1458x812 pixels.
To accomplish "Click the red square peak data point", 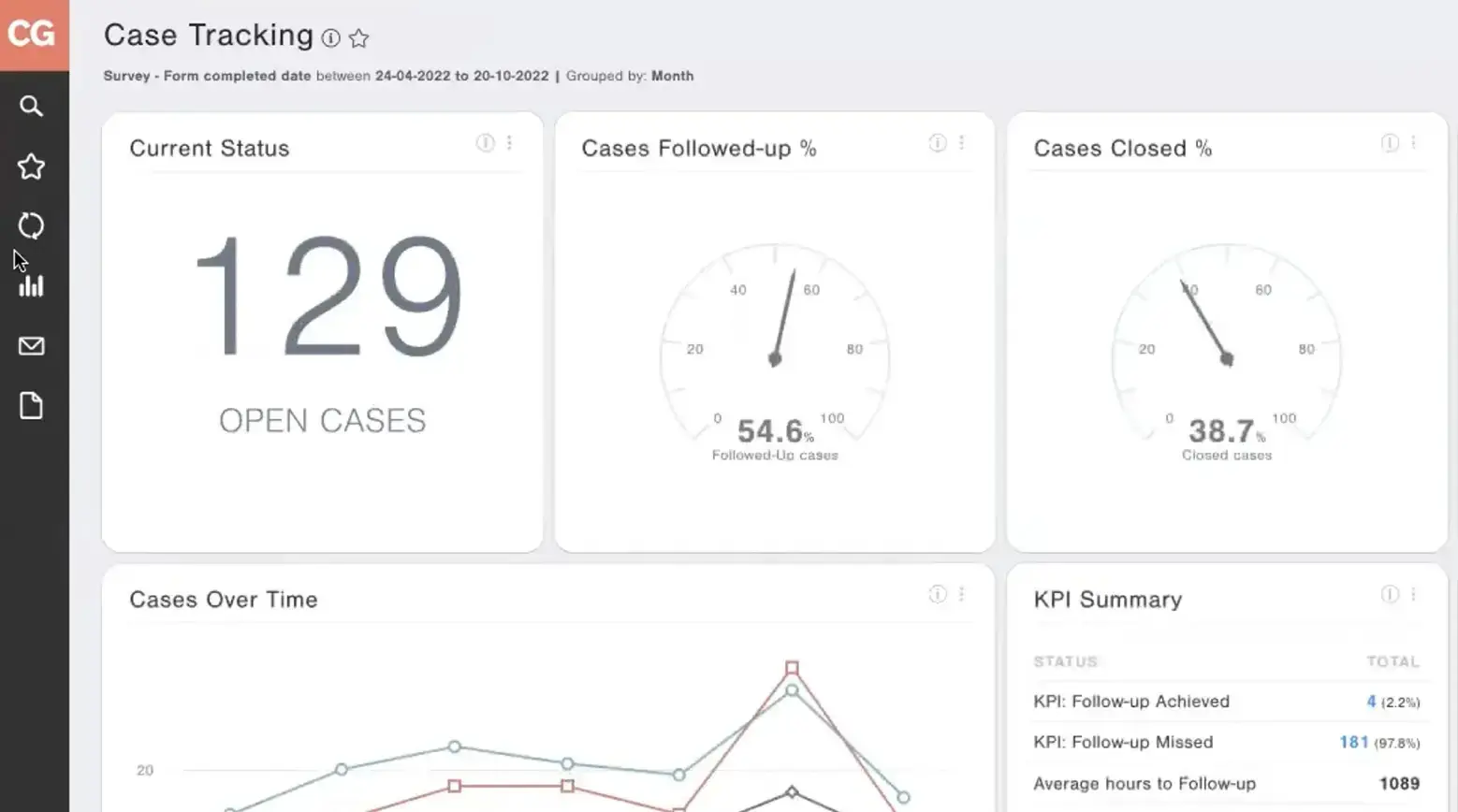I will [792, 668].
